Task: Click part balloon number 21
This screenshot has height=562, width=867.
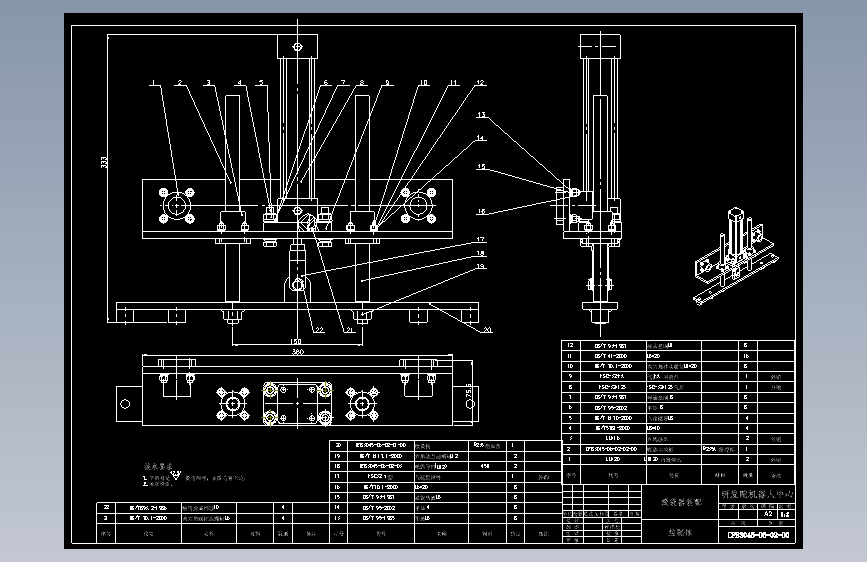Action: click(x=349, y=330)
